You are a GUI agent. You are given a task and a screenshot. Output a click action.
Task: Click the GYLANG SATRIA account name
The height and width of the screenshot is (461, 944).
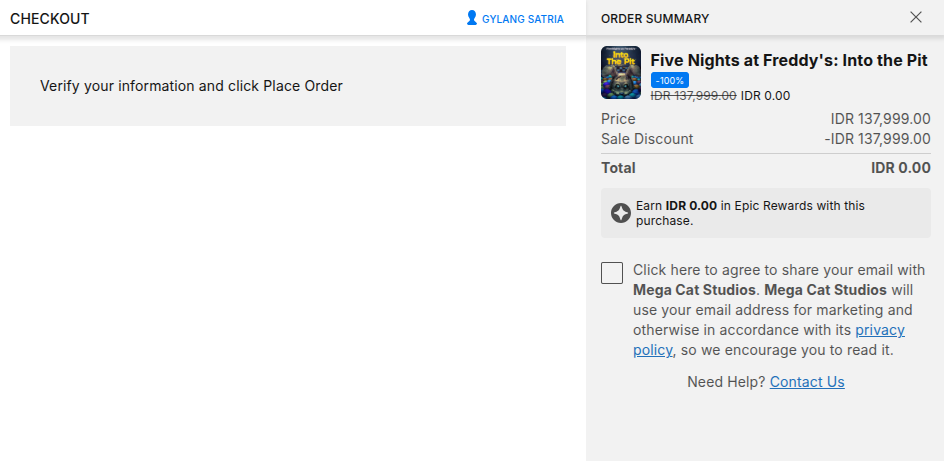[522, 19]
